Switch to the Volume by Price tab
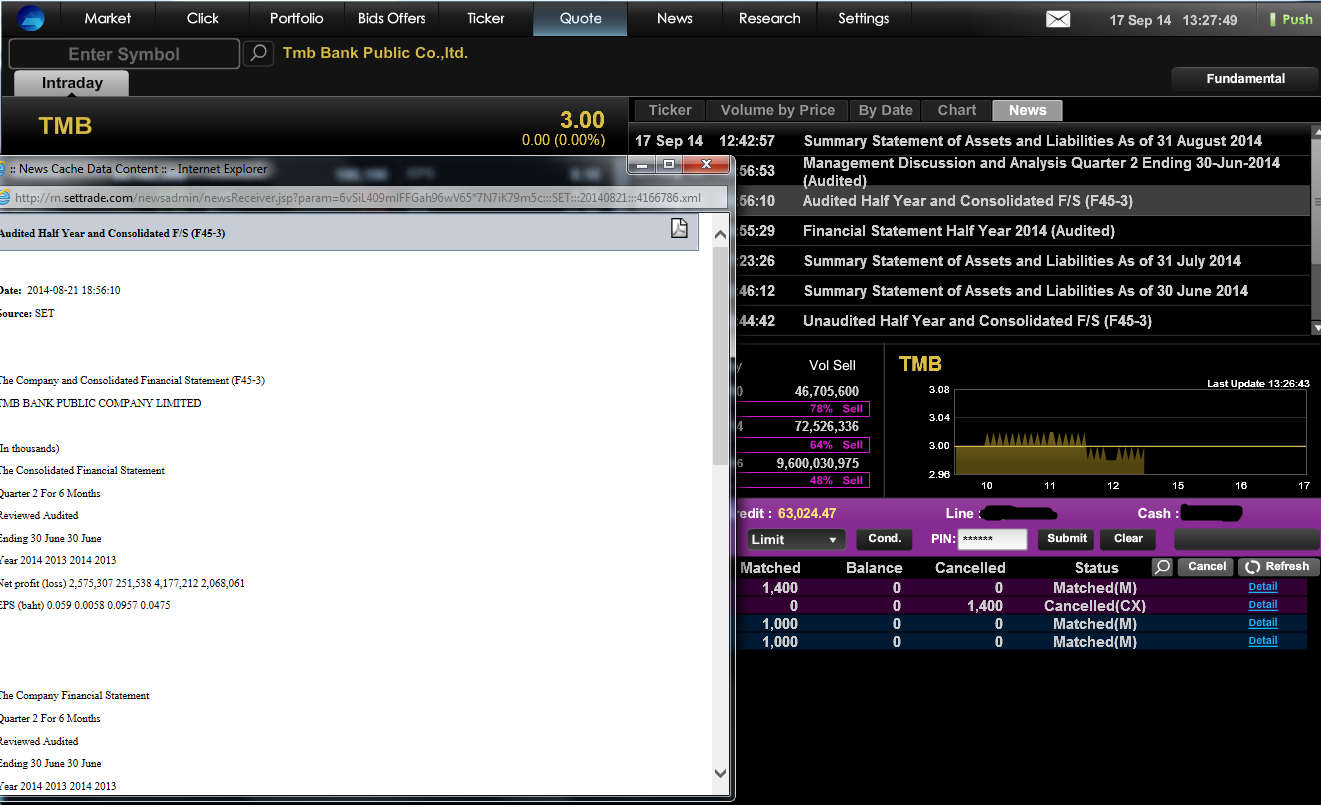Image resolution: width=1321 pixels, height=805 pixels. tap(777, 110)
